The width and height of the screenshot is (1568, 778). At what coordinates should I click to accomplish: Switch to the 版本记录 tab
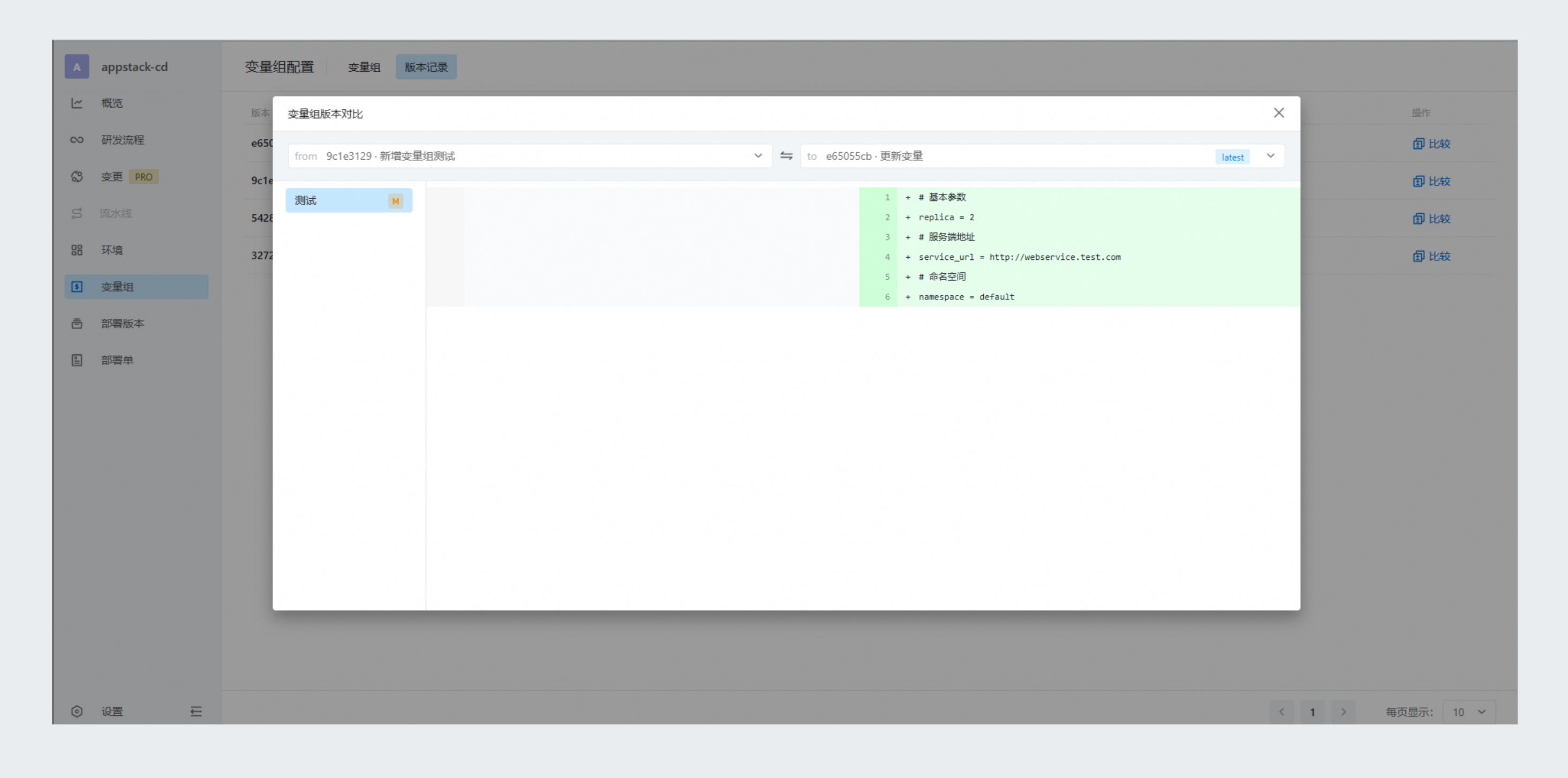coord(426,67)
